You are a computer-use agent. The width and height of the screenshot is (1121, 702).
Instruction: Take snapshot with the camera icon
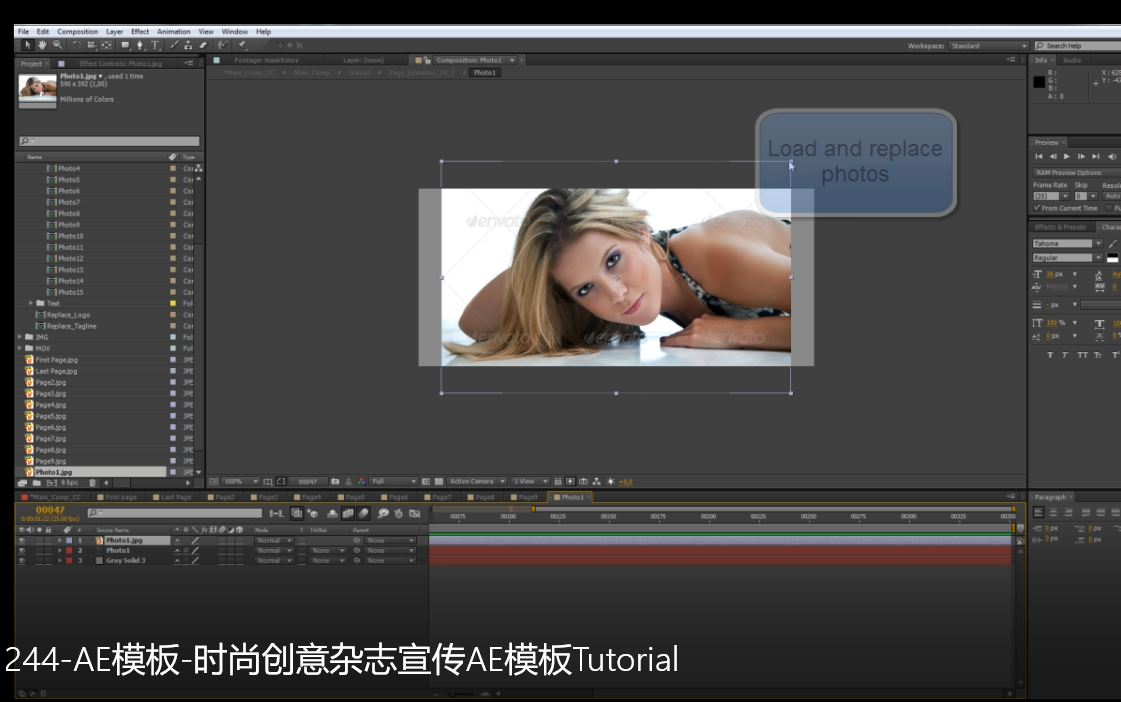335,482
